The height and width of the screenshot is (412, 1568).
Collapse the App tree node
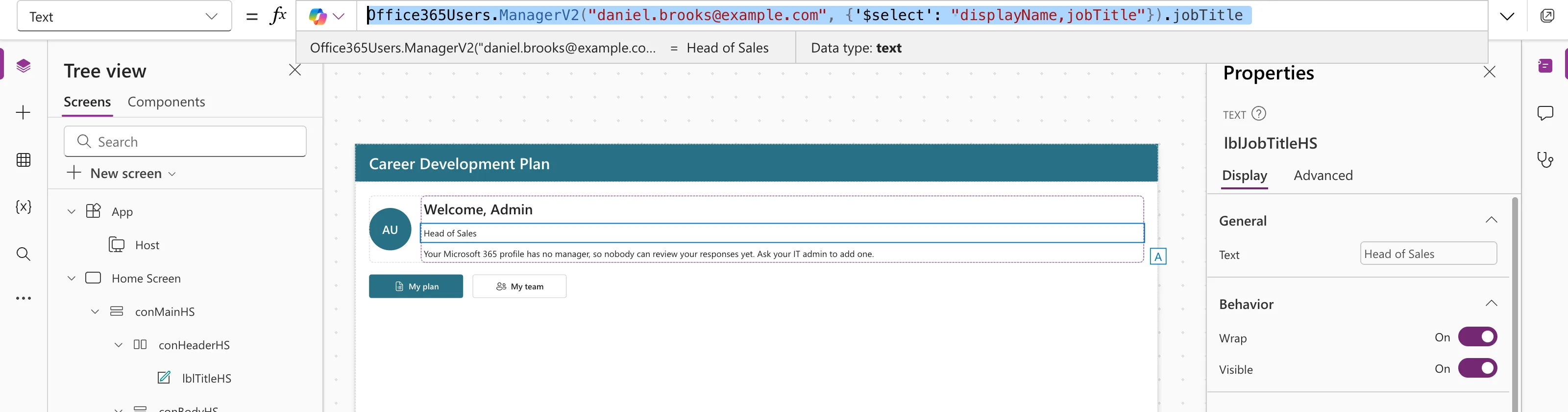click(71, 212)
